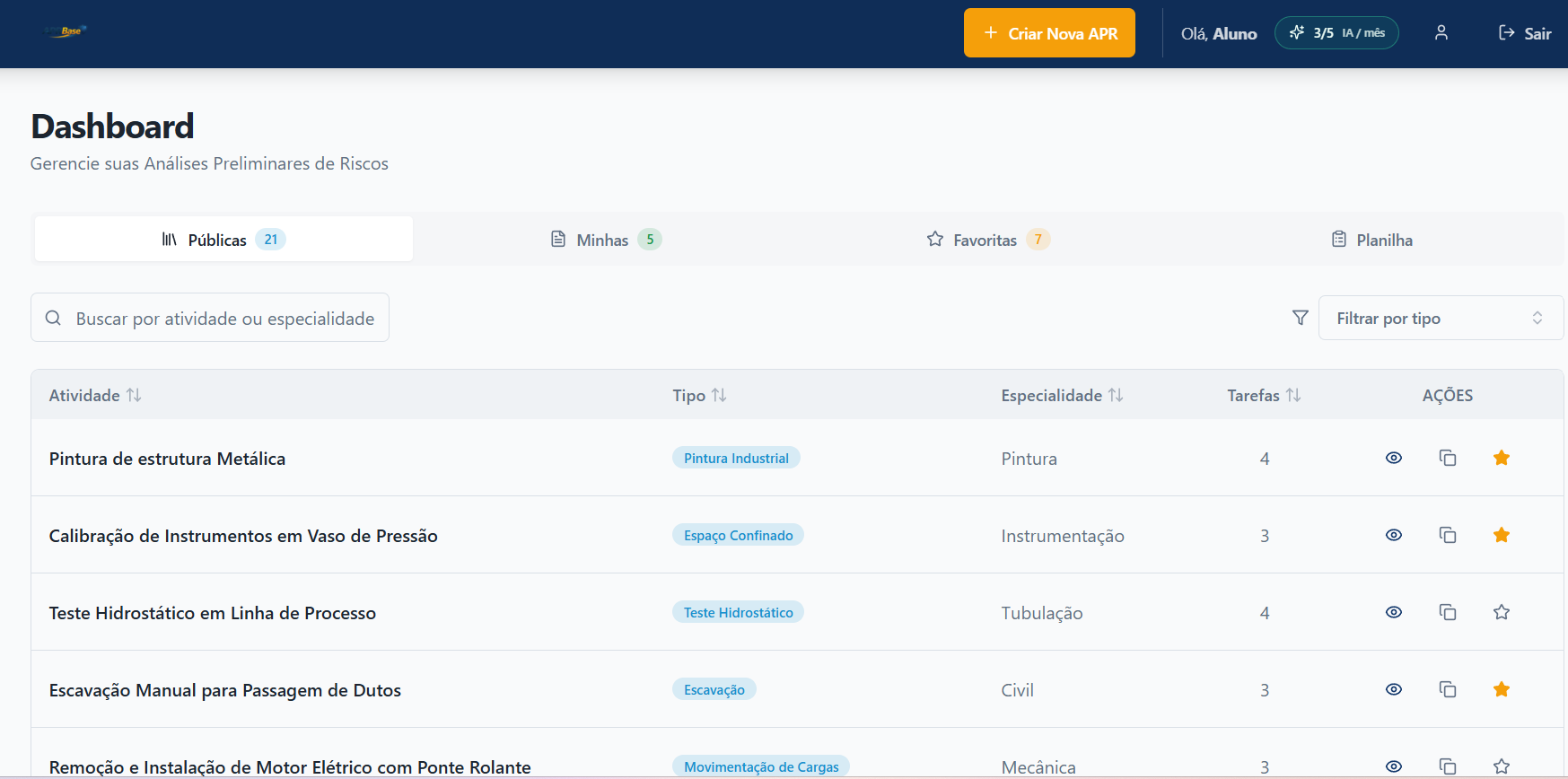Screen dimensions: 1568x779
Task: Open the Filtrar por tipo dropdown
Action: (x=1441, y=318)
